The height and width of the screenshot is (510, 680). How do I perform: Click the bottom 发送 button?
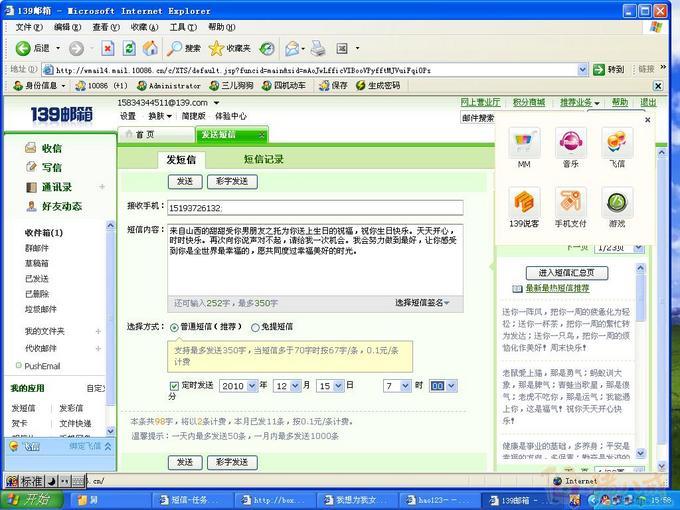click(185, 462)
